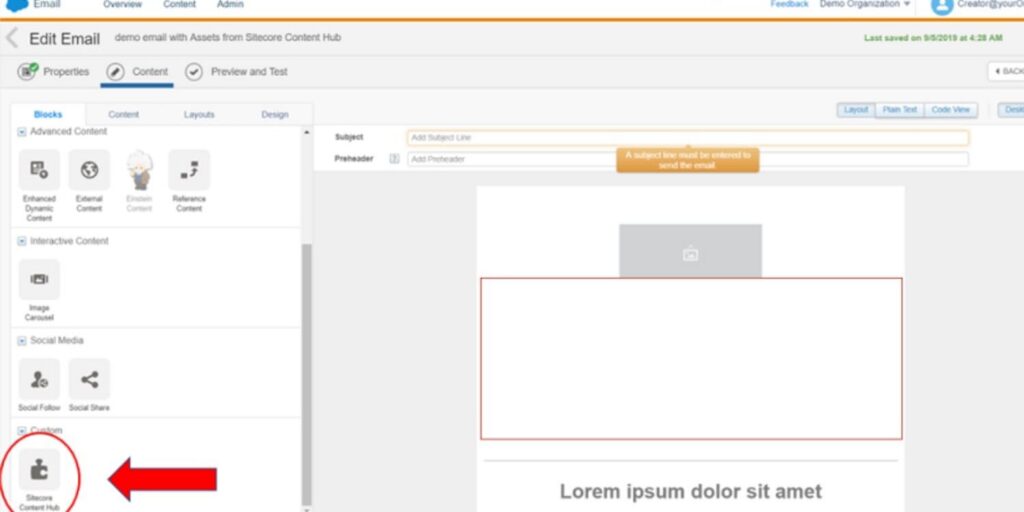The image size is (1024, 512).
Task: Collapse the Social Media section
Action: click(22, 341)
